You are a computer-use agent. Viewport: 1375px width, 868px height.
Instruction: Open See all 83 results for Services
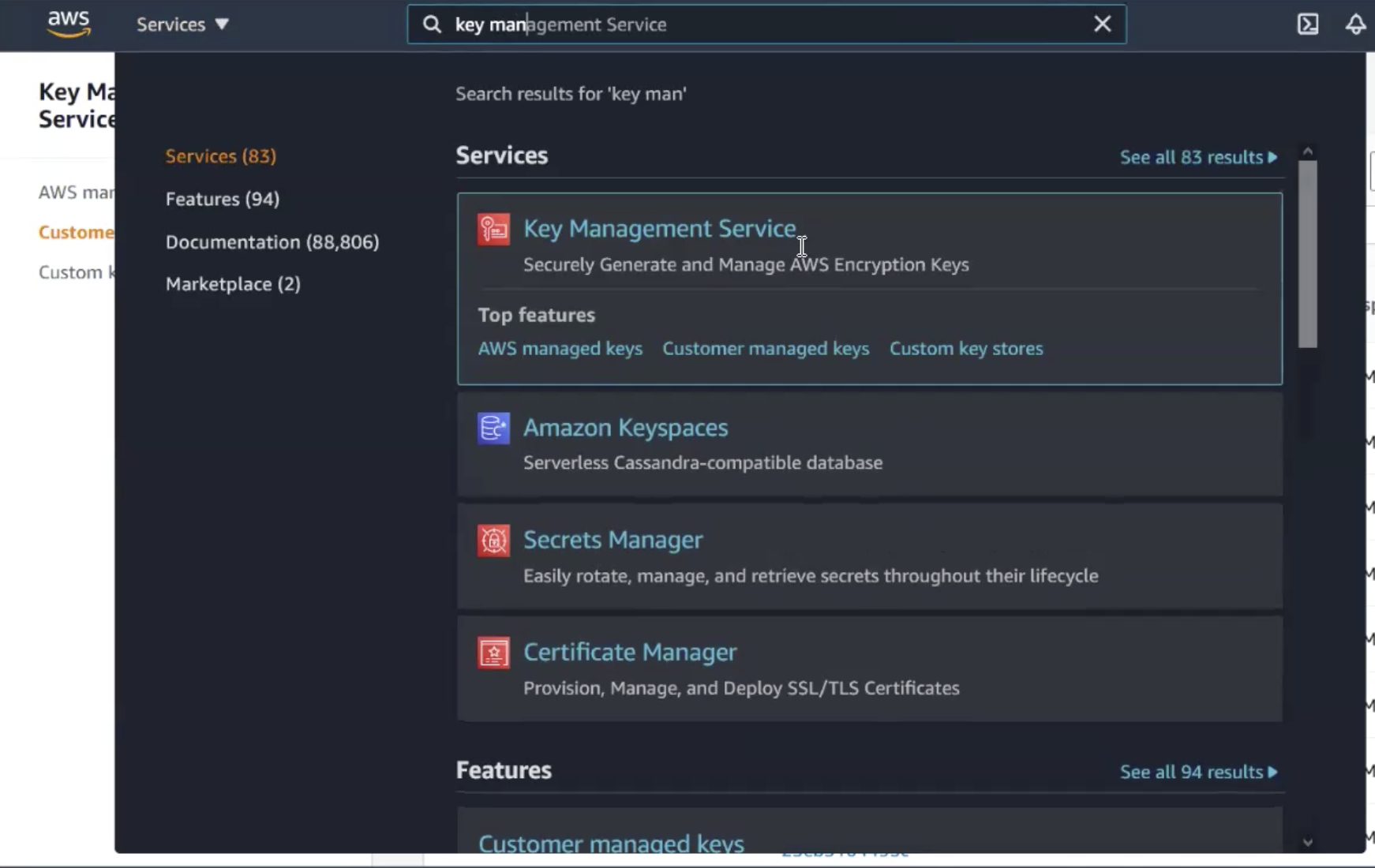(1197, 157)
